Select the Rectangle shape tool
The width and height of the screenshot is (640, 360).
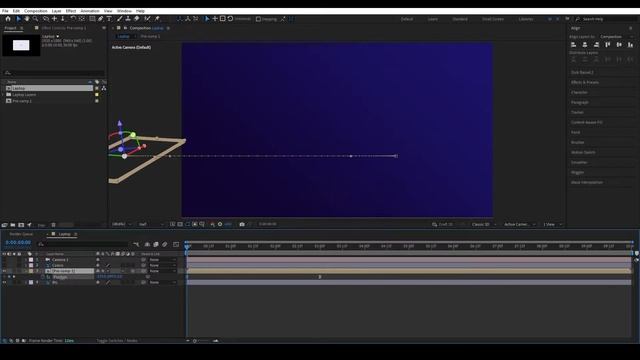[x=92, y=19]
